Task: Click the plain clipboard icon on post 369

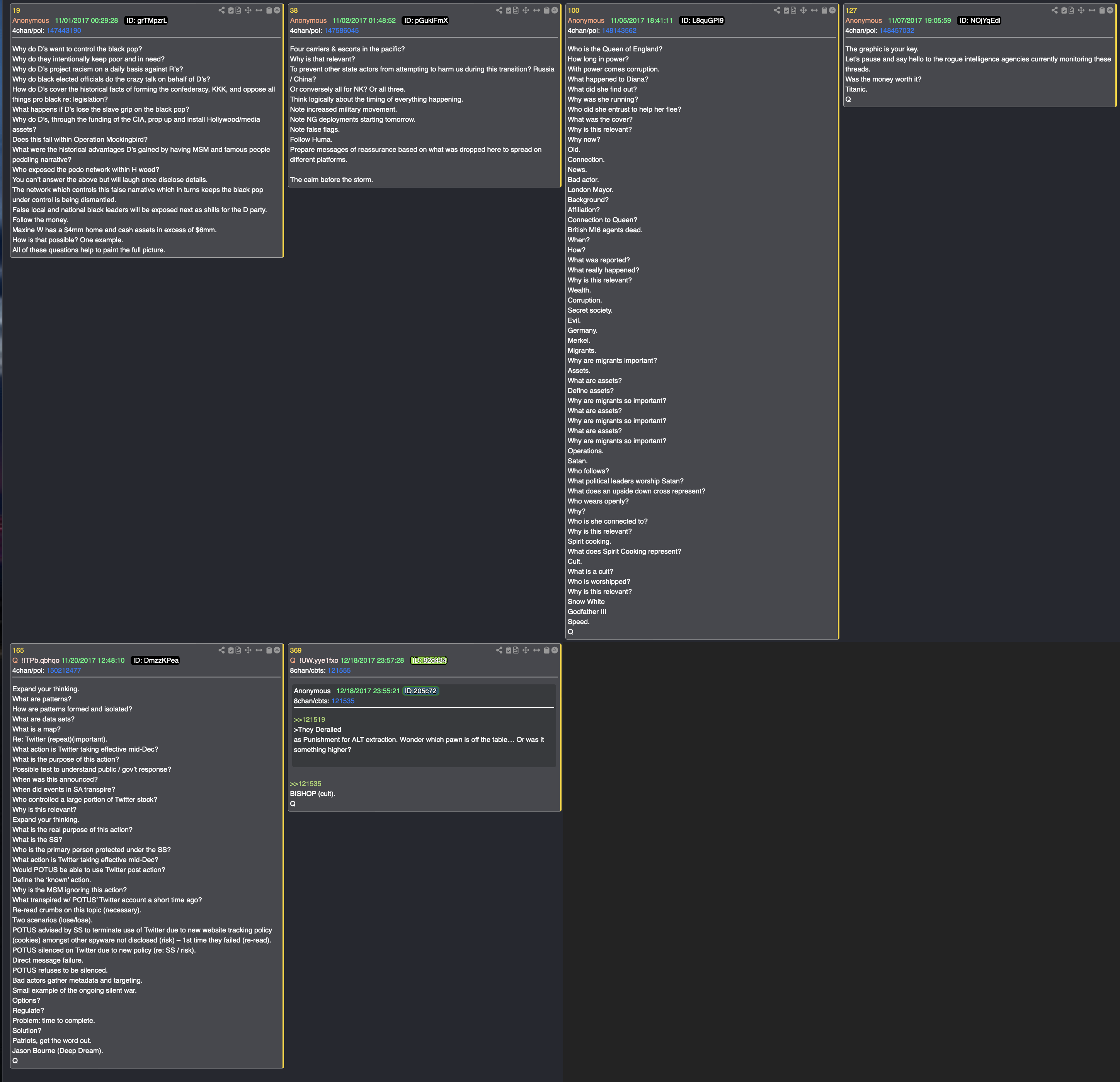Action: [547, 650]
